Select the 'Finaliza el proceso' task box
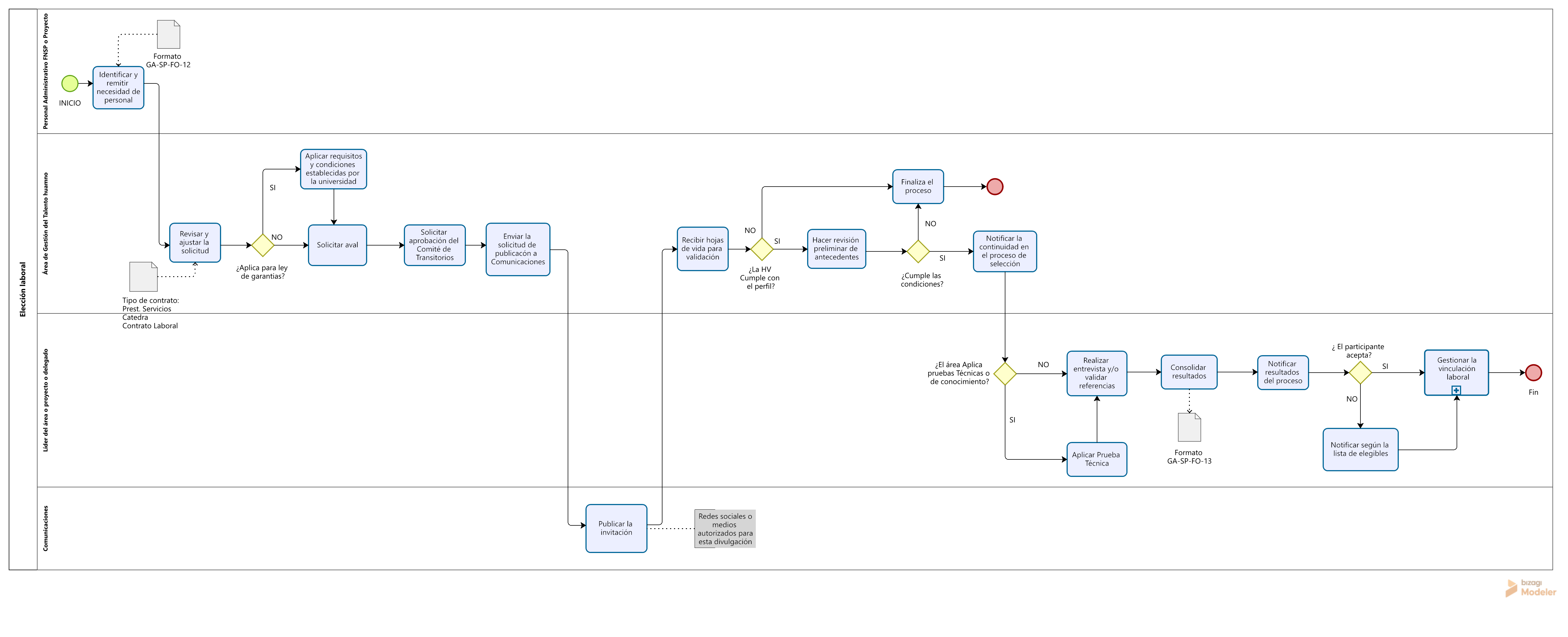Viewport: 1568px width, 637px height. pyautogui.click(x=918, y=186)
